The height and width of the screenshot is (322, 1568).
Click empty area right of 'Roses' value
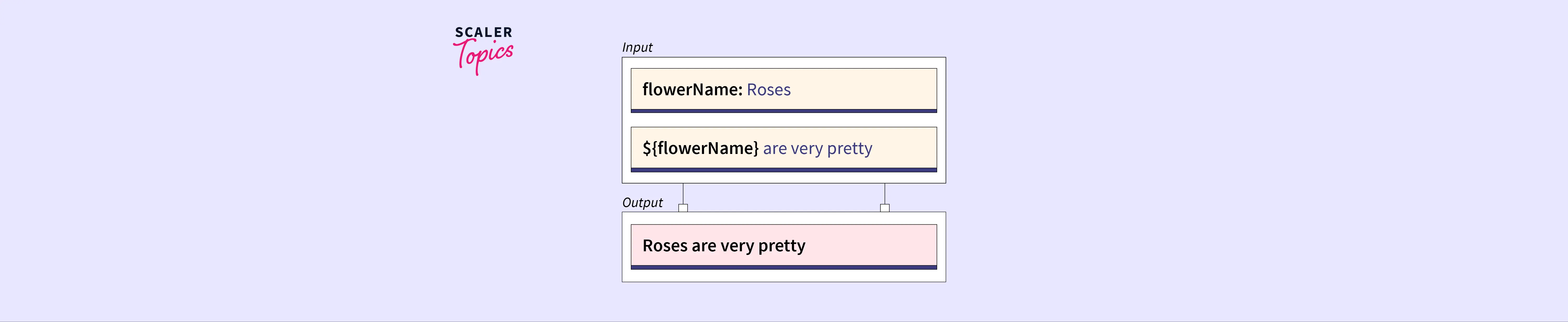864,90
